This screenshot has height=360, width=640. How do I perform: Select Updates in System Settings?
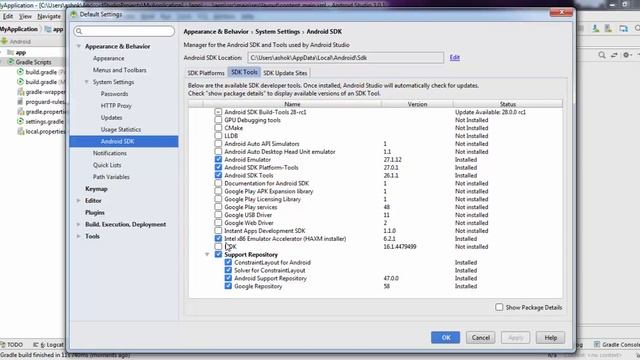pos(111,118)
